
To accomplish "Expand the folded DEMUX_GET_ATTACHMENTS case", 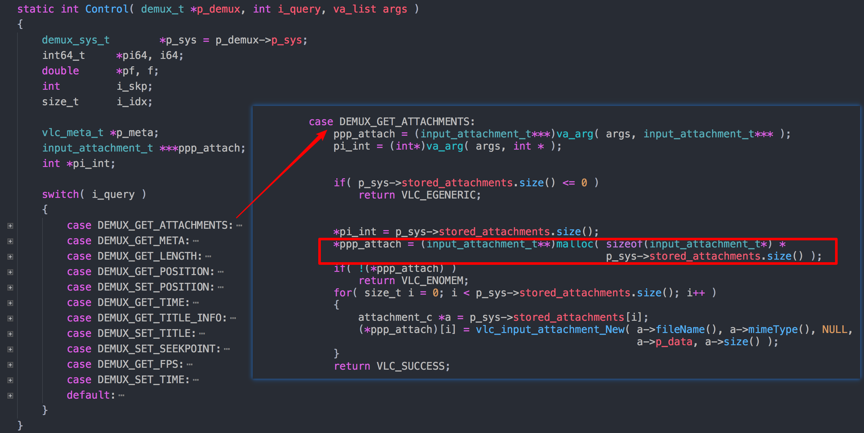I will coord(10,226).
